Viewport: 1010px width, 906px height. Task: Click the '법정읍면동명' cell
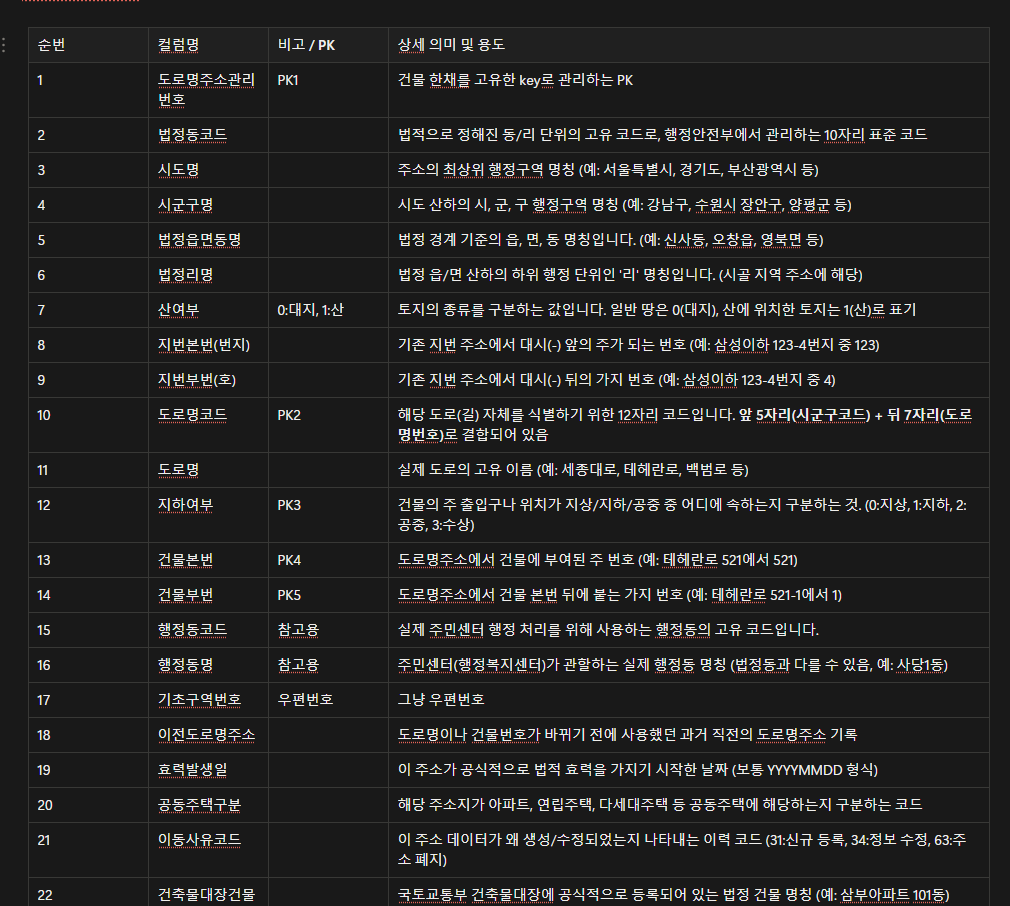click(208, 240)
